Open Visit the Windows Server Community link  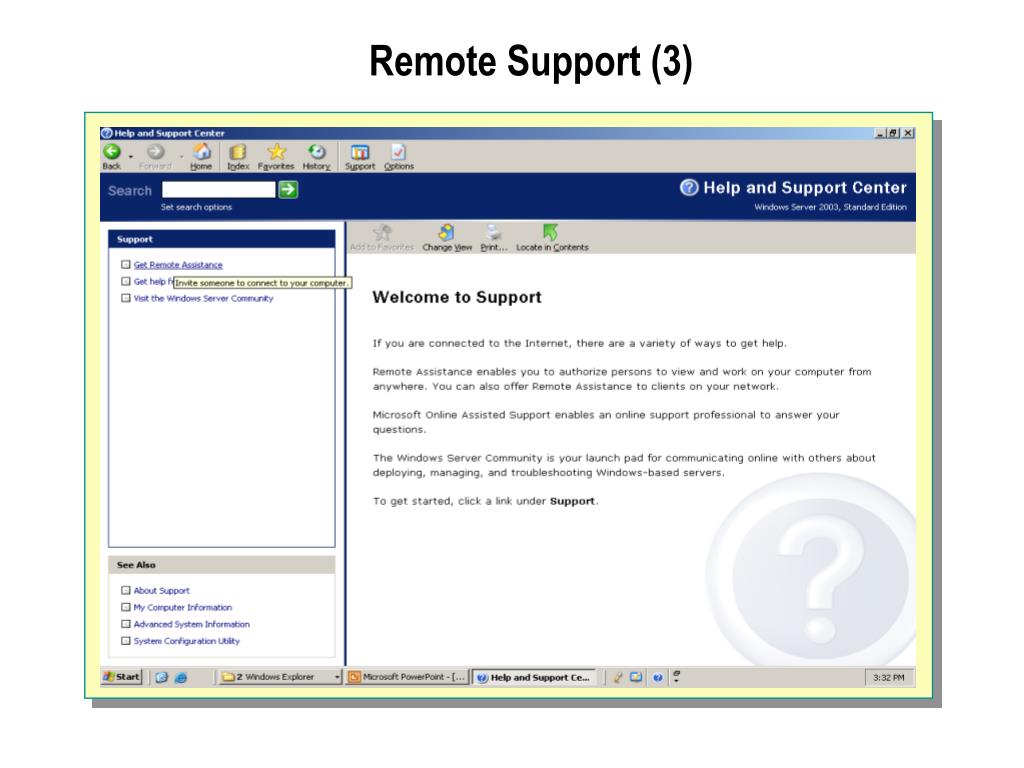(x=203, y=298)
